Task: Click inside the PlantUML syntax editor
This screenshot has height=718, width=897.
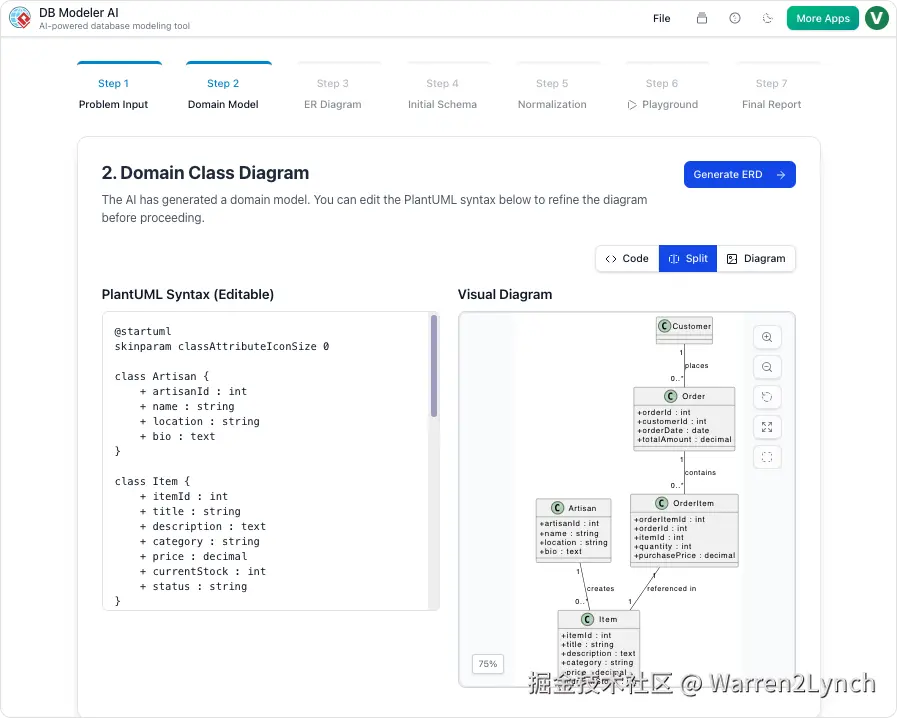Action: (x=266, y=461)
